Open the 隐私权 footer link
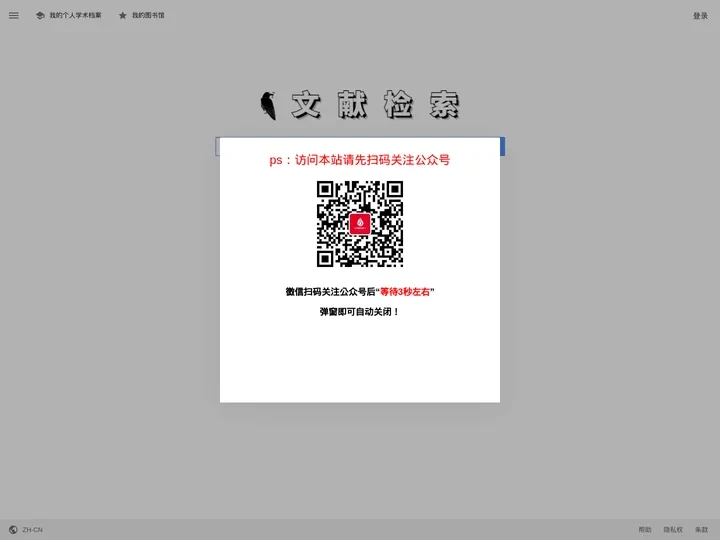 coord(673,529)
